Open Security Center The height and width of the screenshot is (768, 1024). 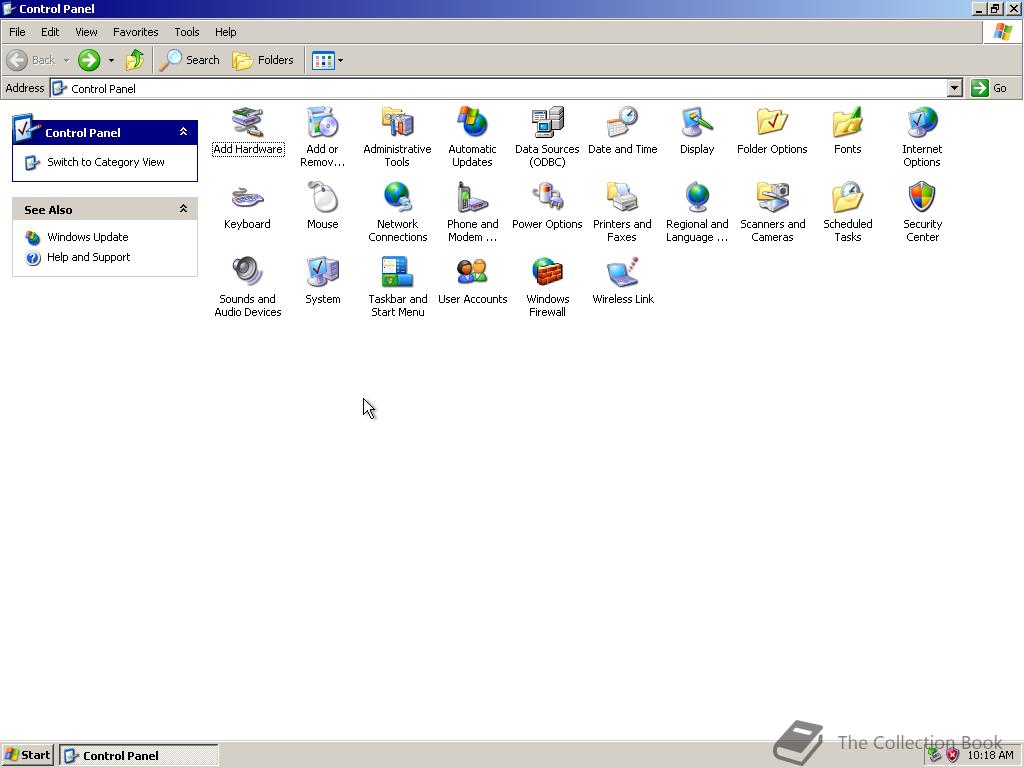[x=922, y=212]
